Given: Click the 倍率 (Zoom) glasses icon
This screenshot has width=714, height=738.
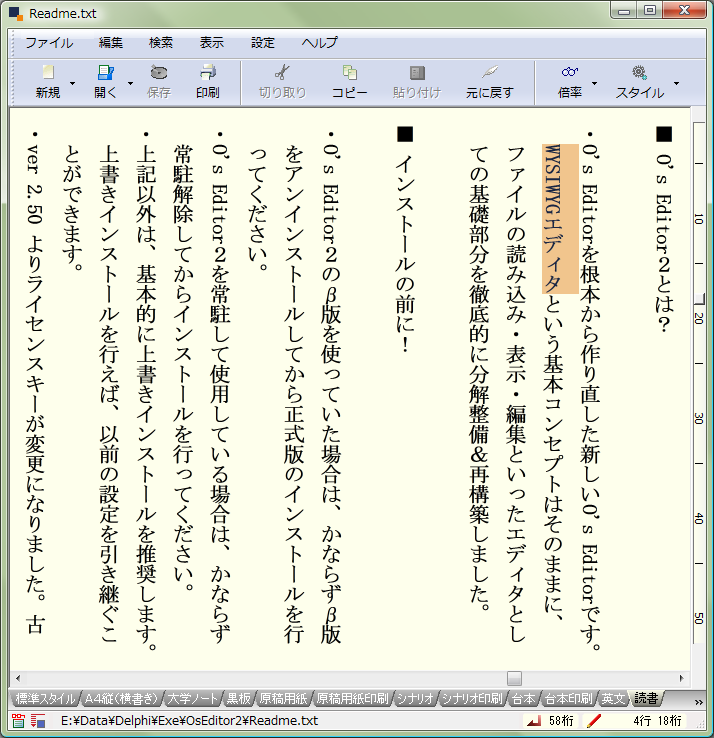Looking at the screenshot, I should click(570, 72).
